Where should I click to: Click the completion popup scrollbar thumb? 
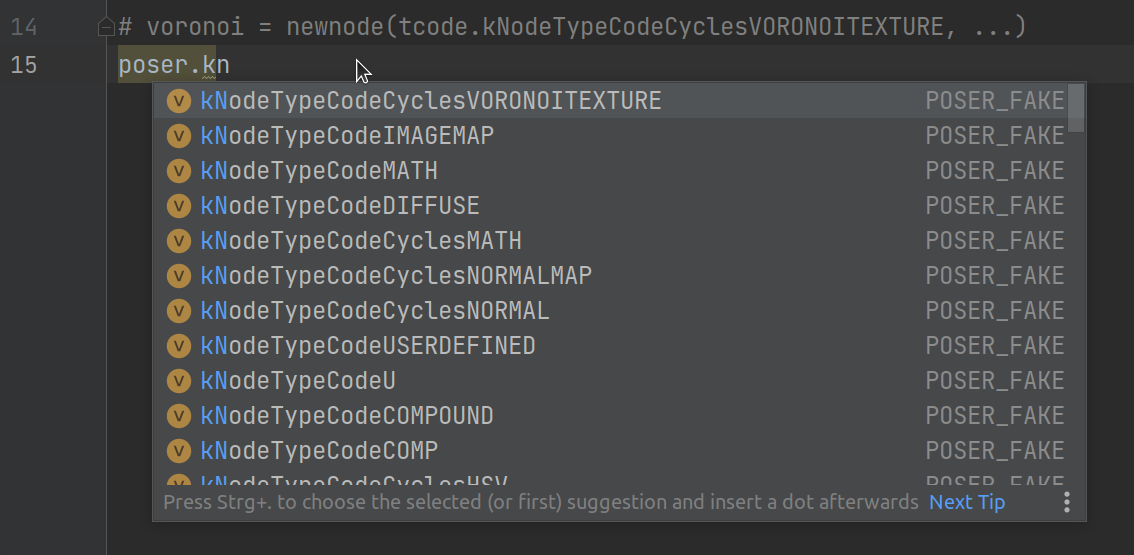[1076, 108]
